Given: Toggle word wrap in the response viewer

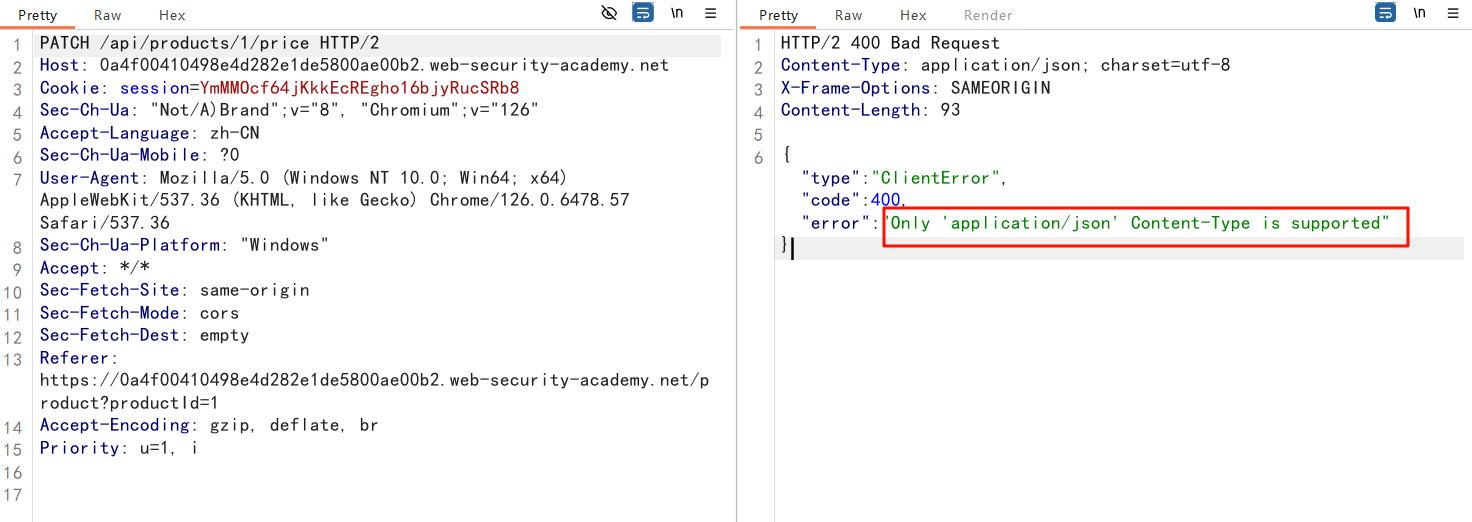Looking at the screenshot, I should (1385, 13).
